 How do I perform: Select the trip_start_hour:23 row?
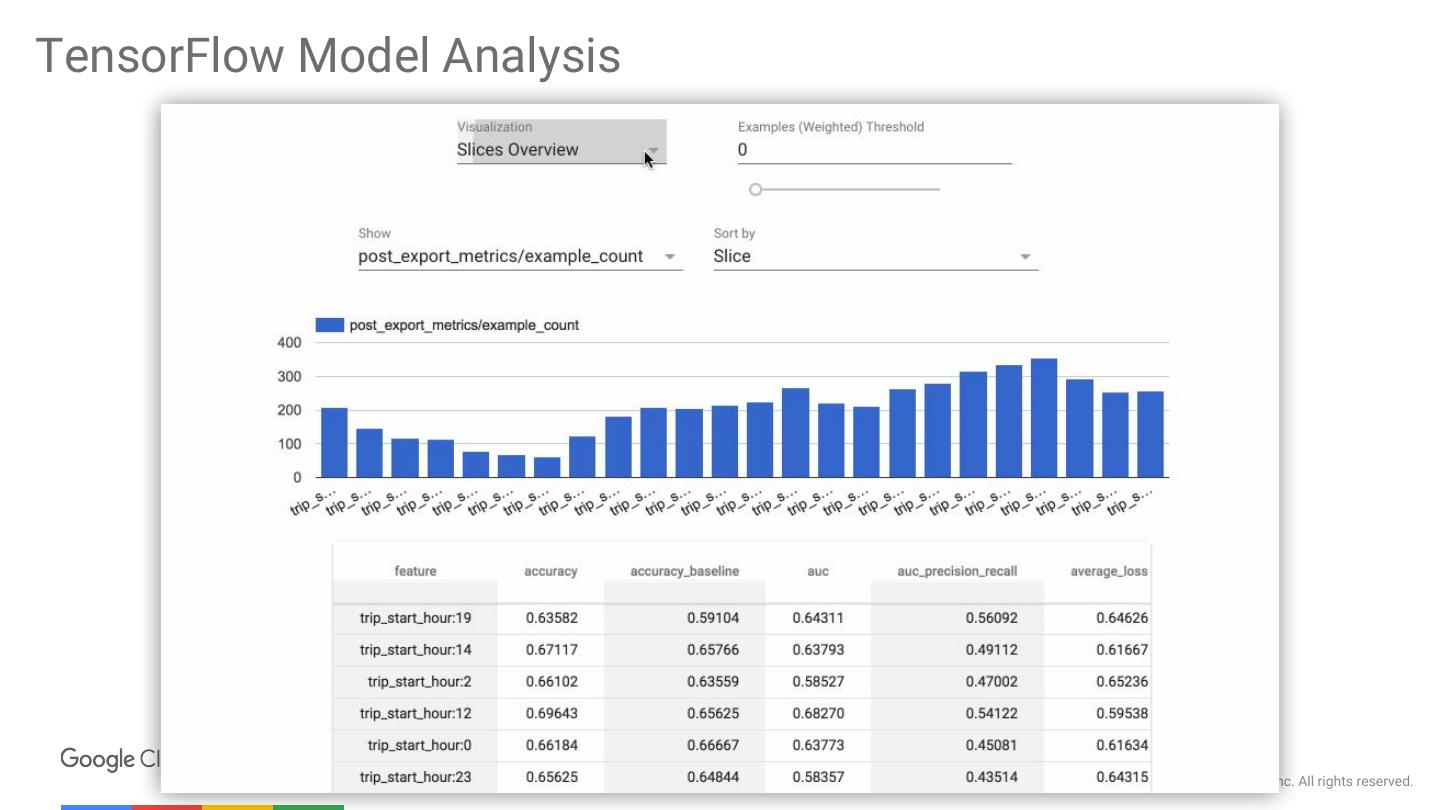pyautogui.click(x=415, y=777)
